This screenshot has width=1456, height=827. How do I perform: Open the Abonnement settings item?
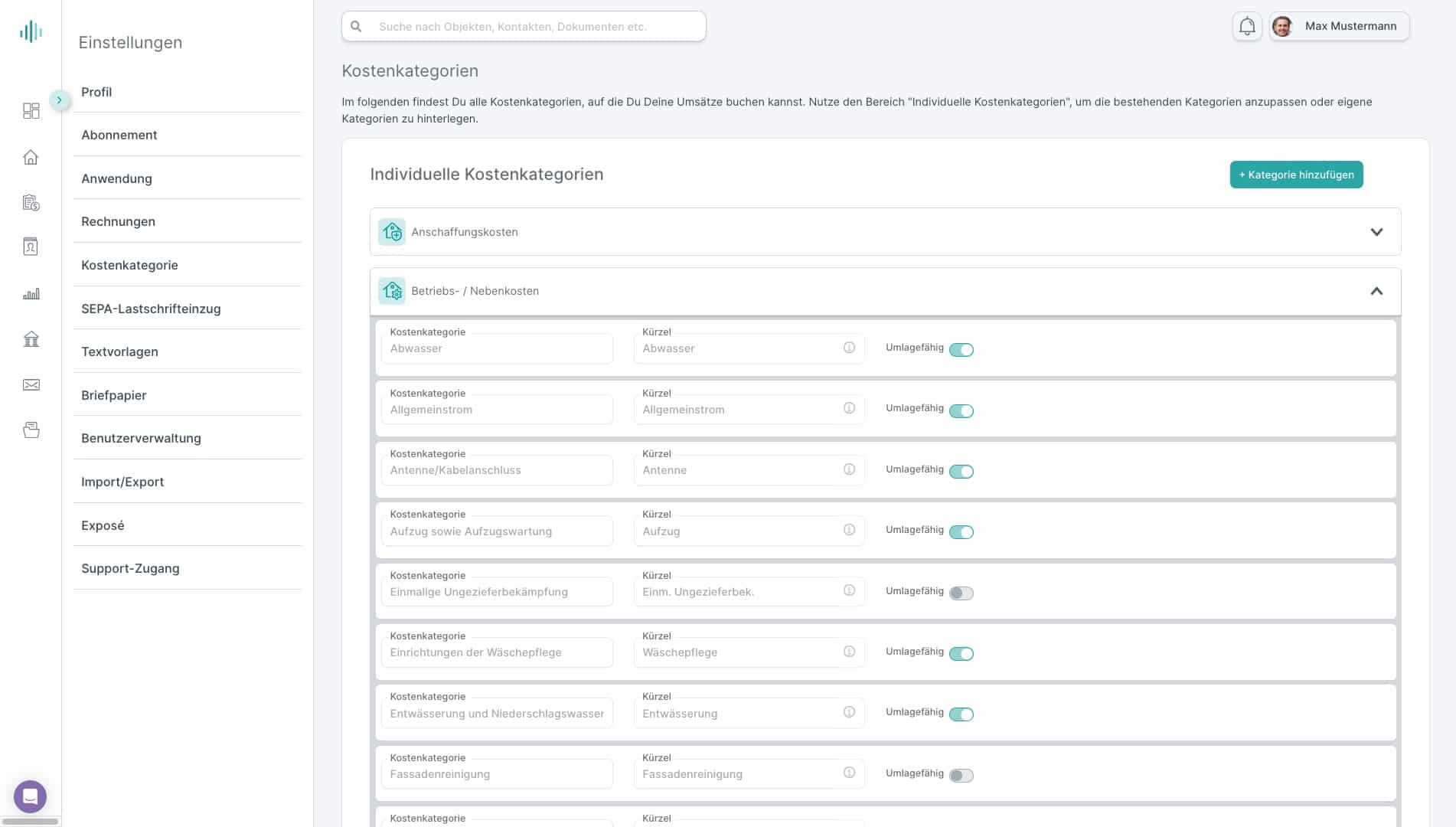(x=188, y=135)
